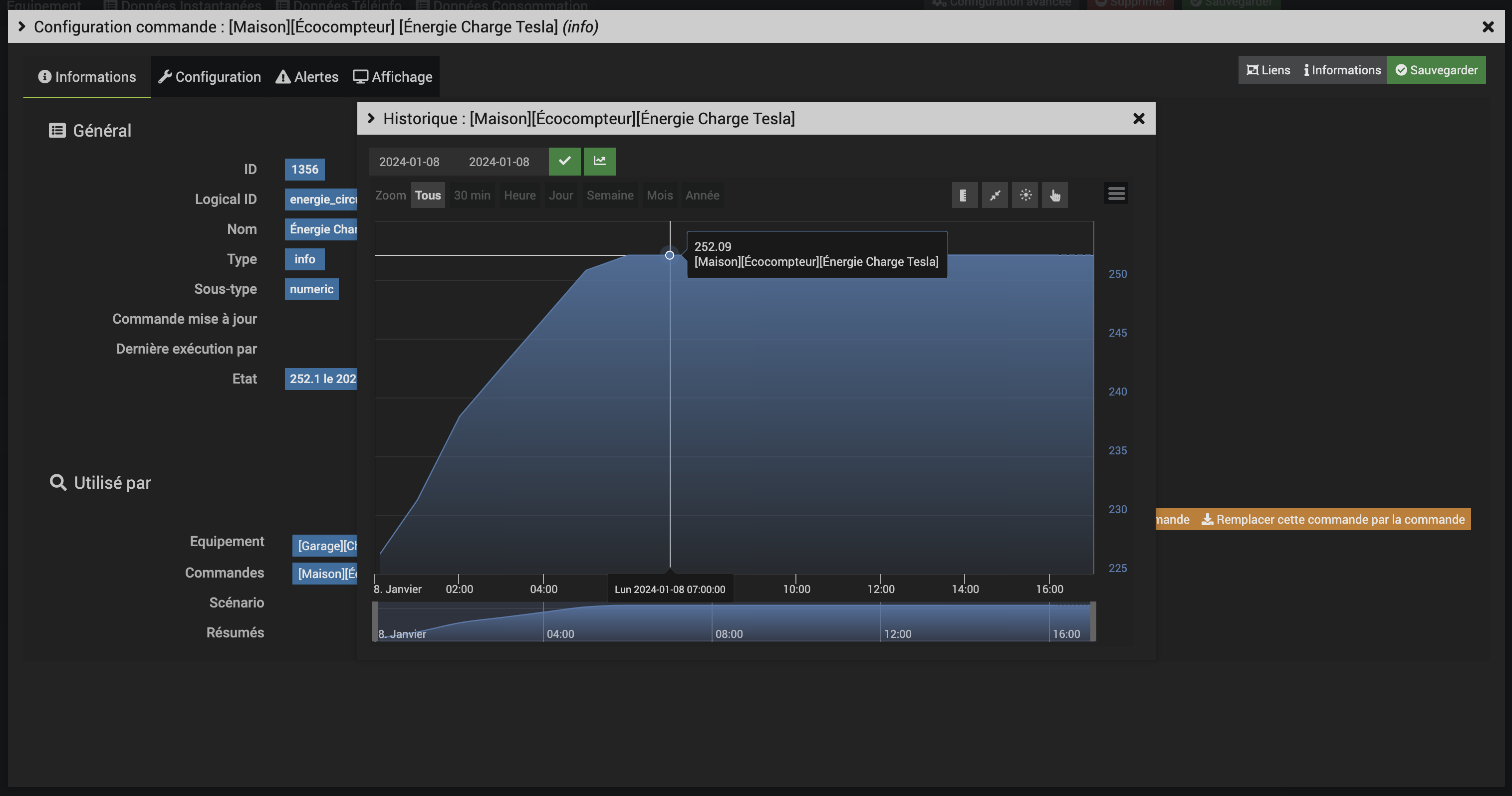Click the Equipement link [Garage]
The height and width of the screenshot is (796, 1512).
click(325, 546)
